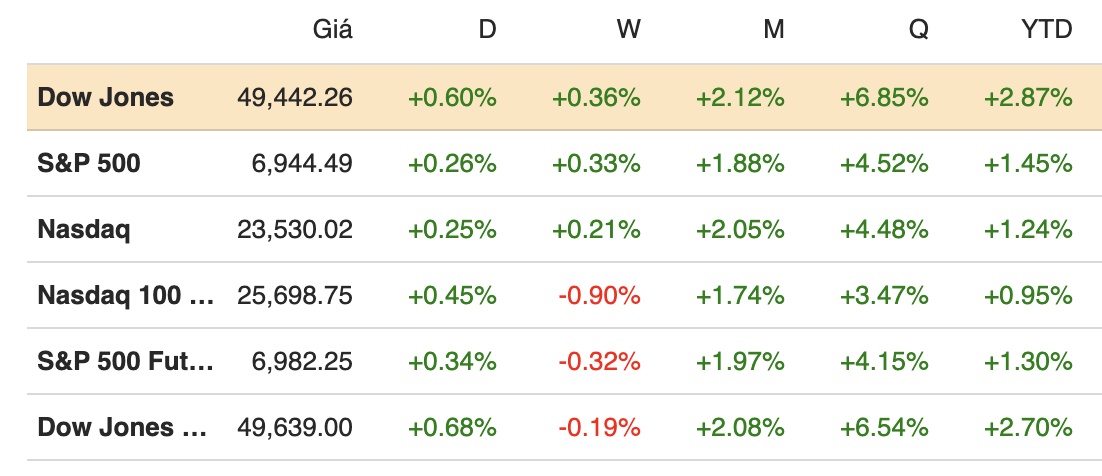Click the D column header
The width and height of the screenshot is (1102, 476).
pyautogui.click(x=487, y=30)
